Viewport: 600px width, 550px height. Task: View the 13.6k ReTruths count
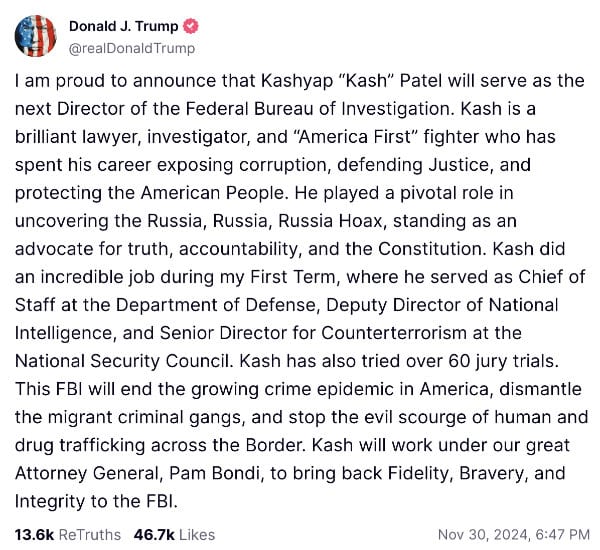(68, 534)
